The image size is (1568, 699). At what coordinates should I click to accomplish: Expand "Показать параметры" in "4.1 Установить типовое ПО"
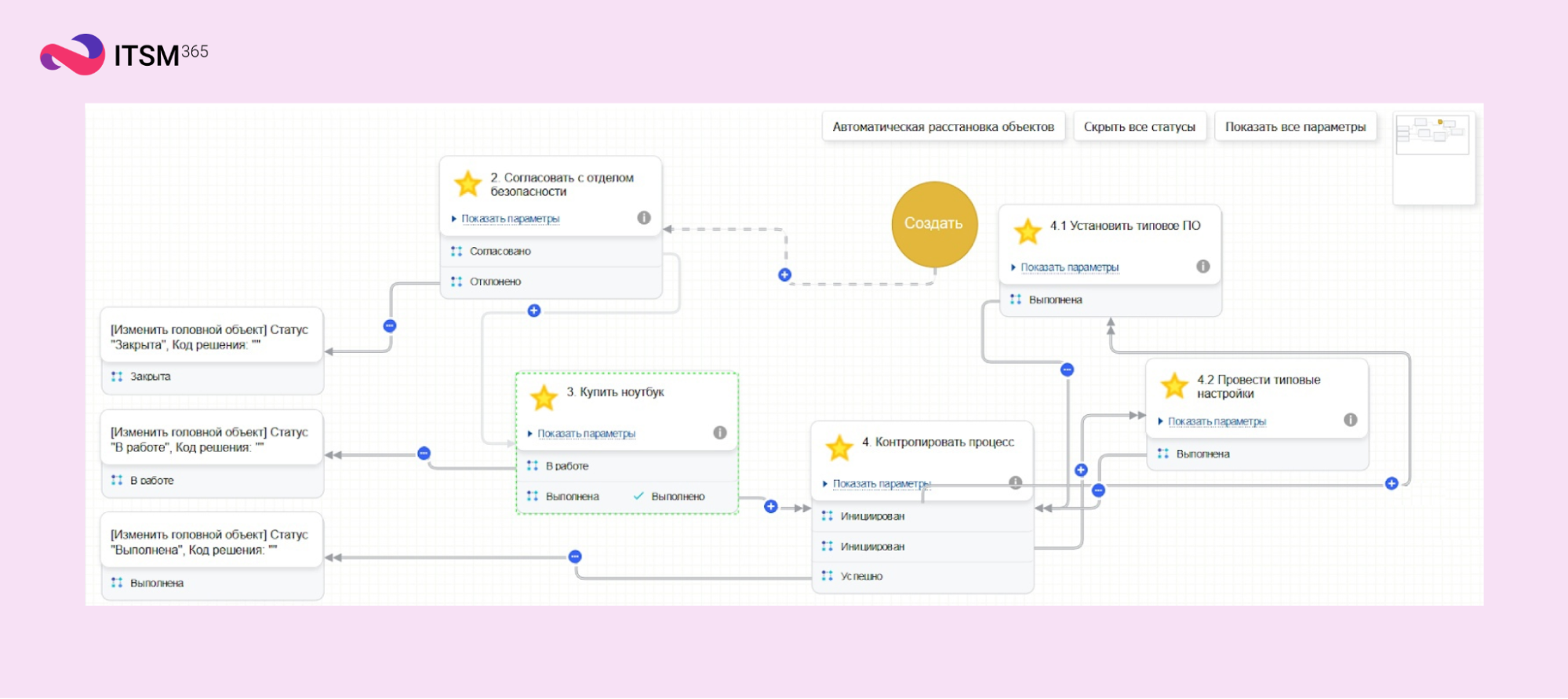1068,268
